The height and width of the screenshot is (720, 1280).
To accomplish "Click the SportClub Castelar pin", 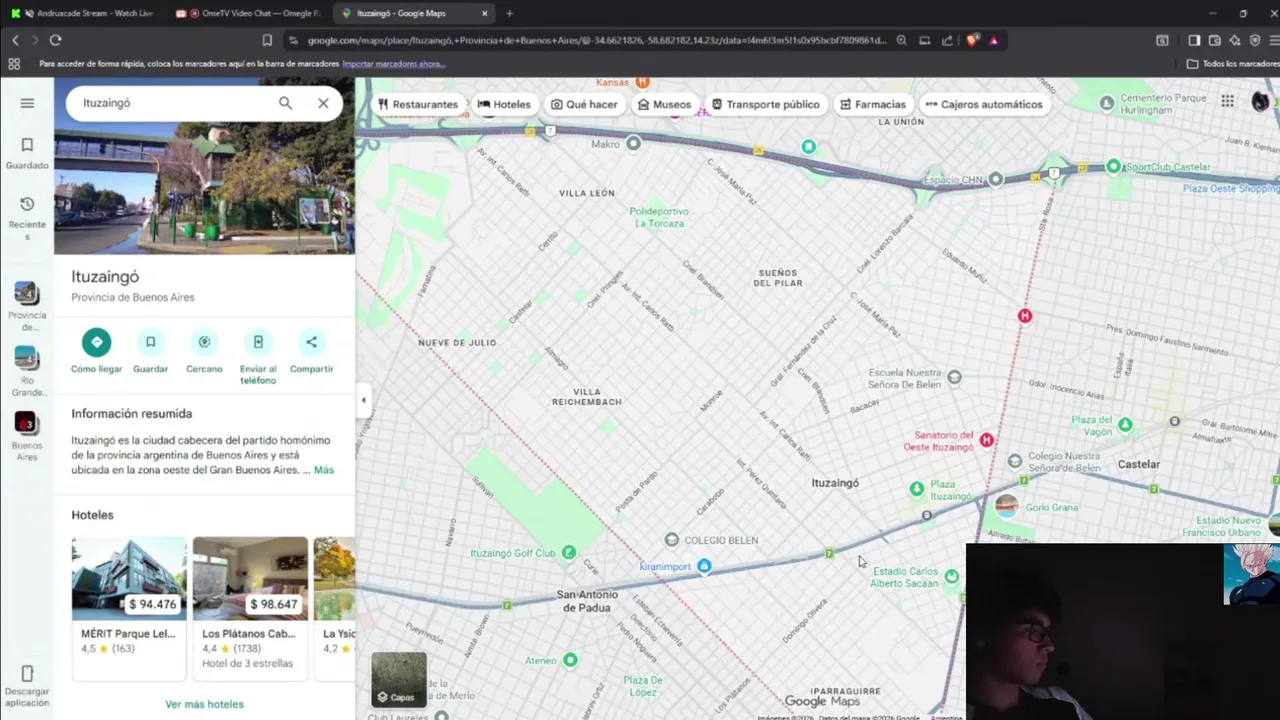I will [x=1113, y=167].
